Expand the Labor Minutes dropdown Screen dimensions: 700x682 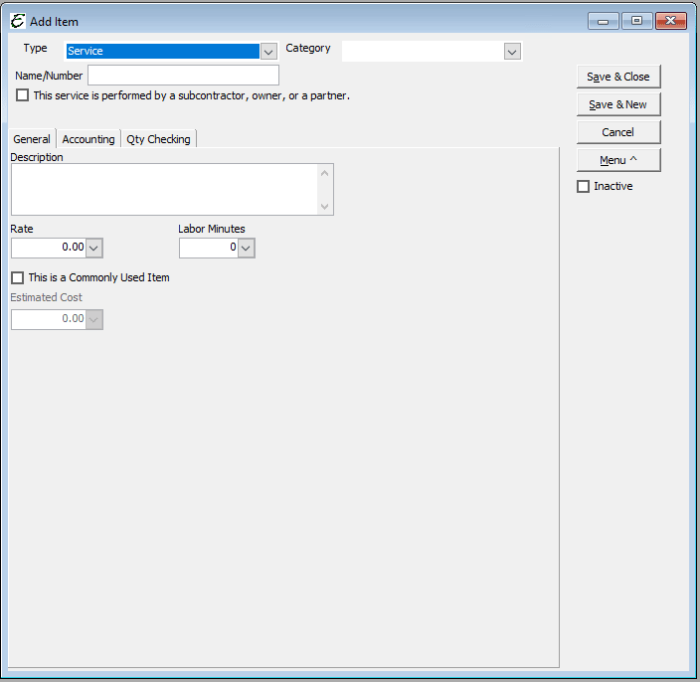point(246,247)
